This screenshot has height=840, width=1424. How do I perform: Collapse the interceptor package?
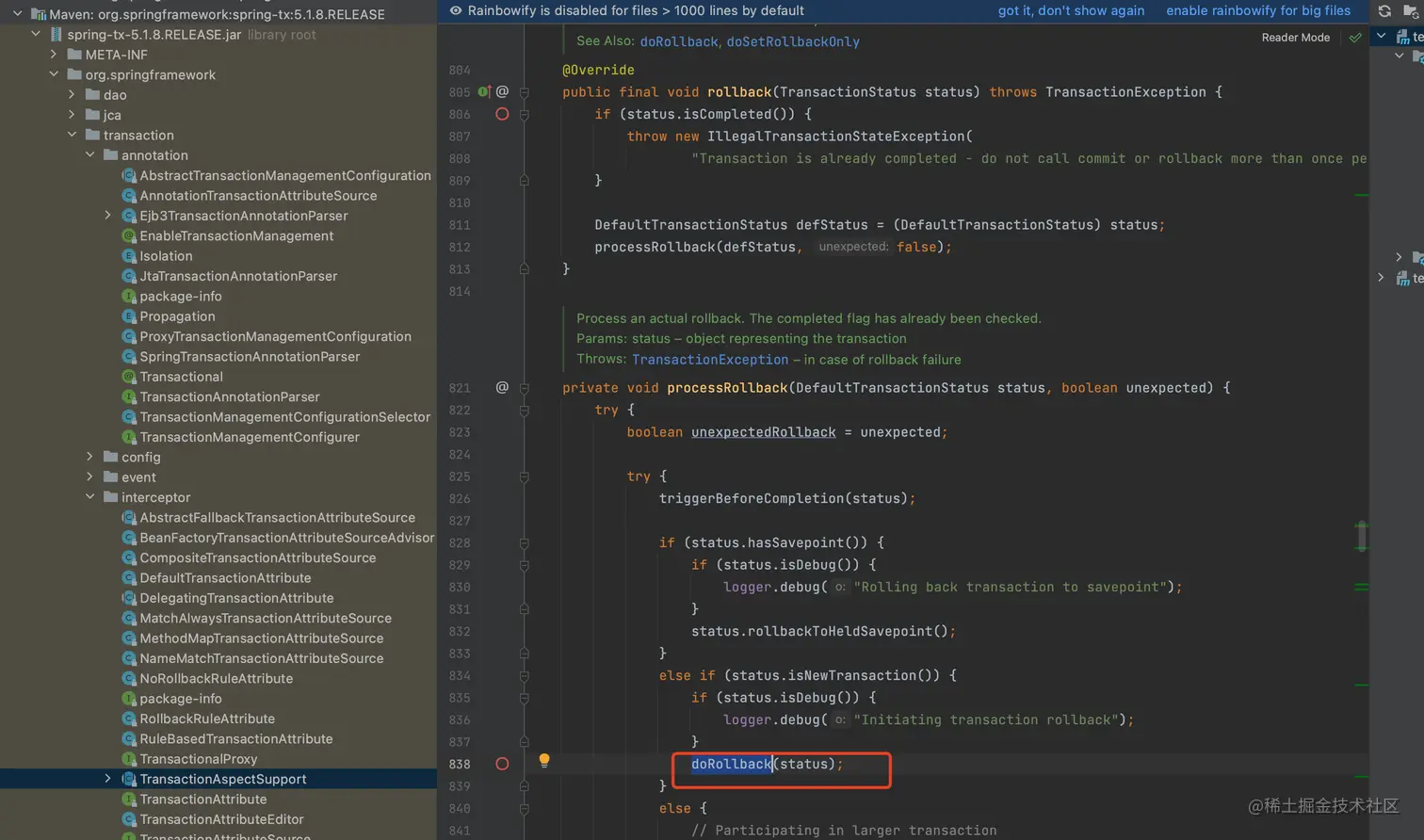[90, 497]
